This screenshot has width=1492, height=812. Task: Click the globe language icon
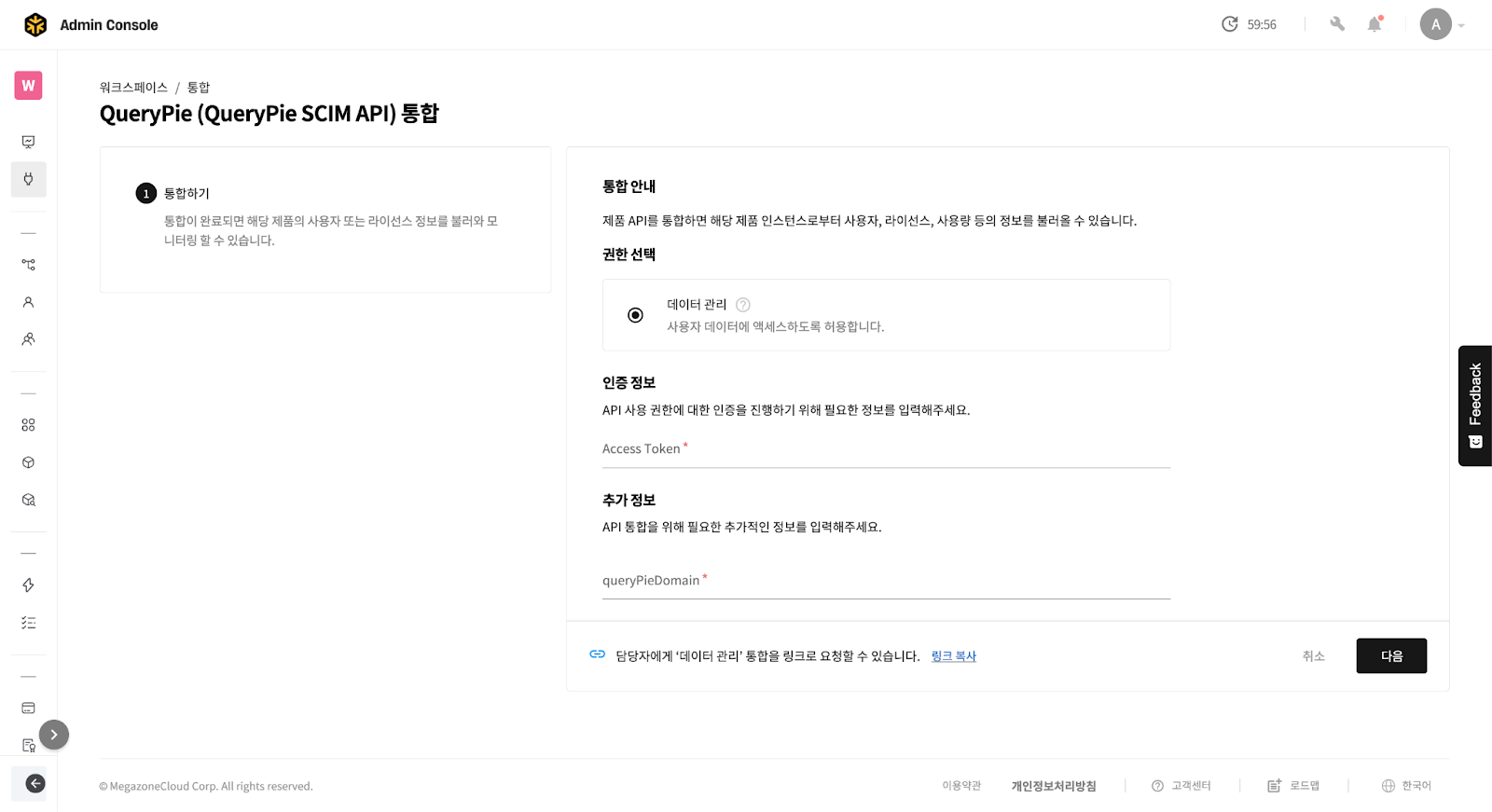(1388, 786)
